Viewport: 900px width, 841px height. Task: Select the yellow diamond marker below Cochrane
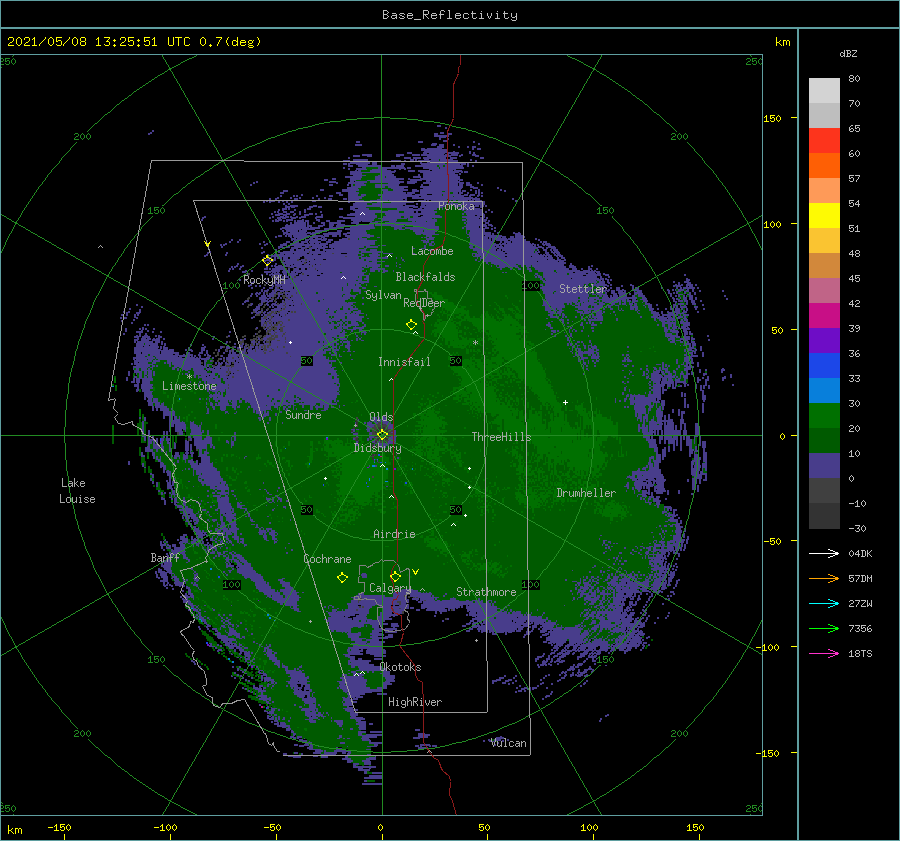[x=342, y=578]
